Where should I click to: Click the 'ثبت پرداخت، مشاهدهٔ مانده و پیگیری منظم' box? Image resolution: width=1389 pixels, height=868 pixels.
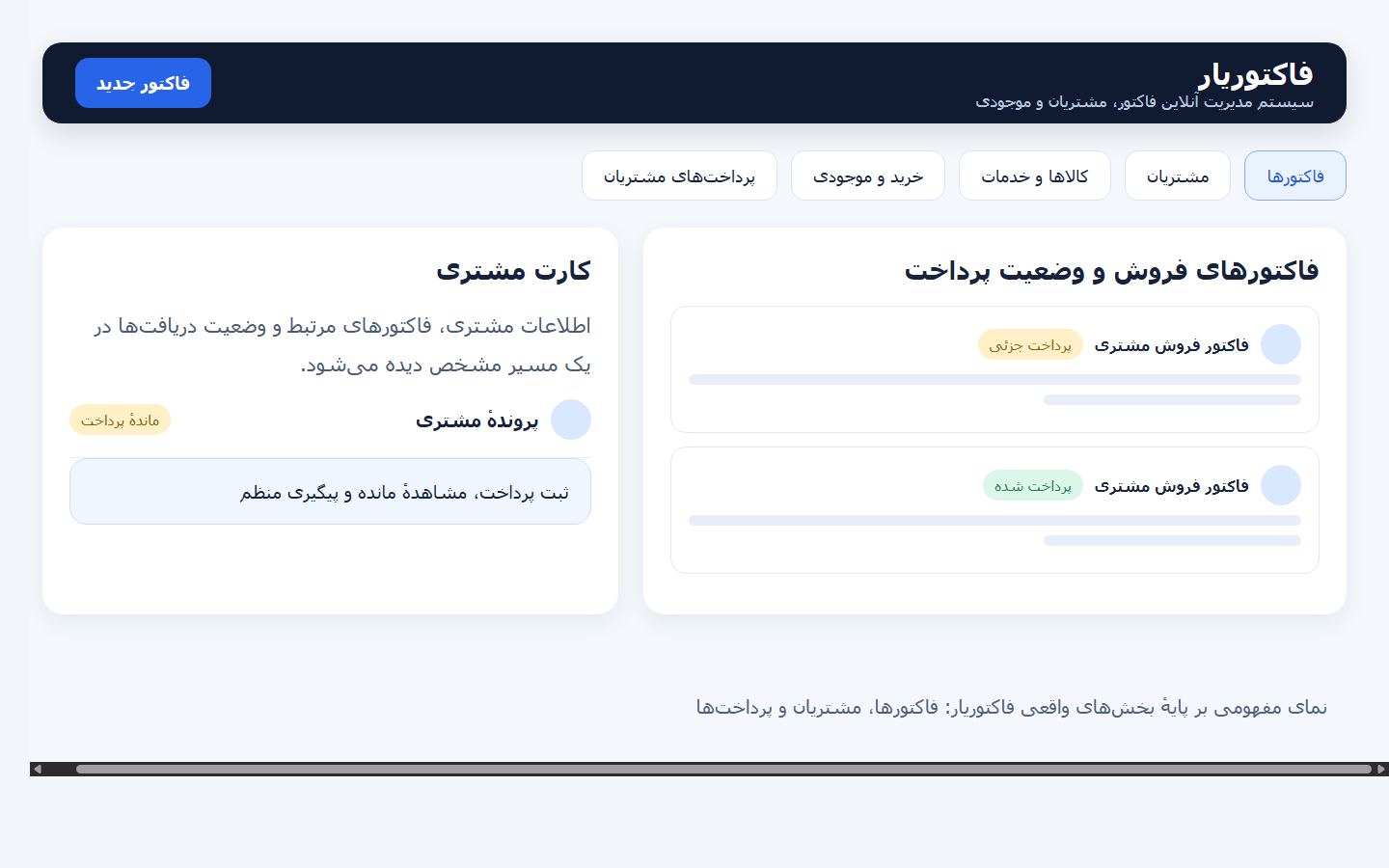pos(330,492)
